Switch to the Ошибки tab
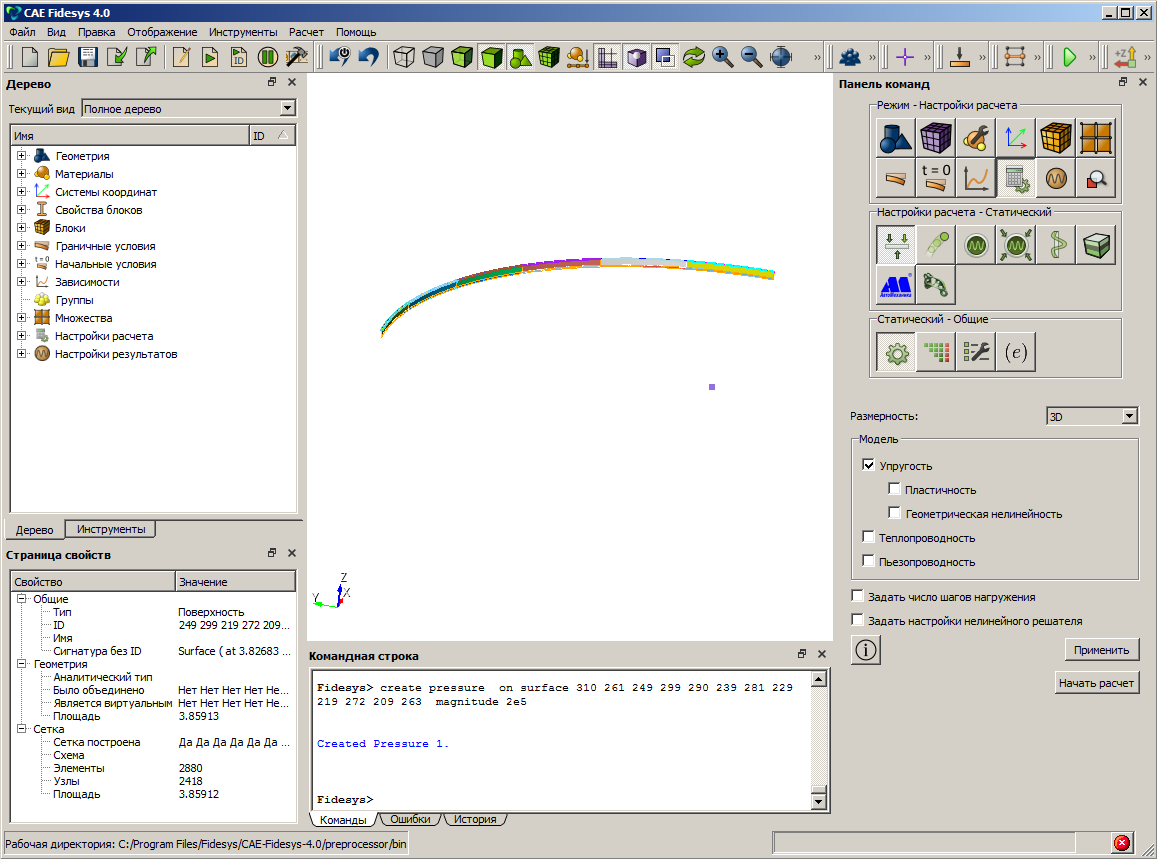This screenshot has height=859, width=1157. [x=410, y=819]
